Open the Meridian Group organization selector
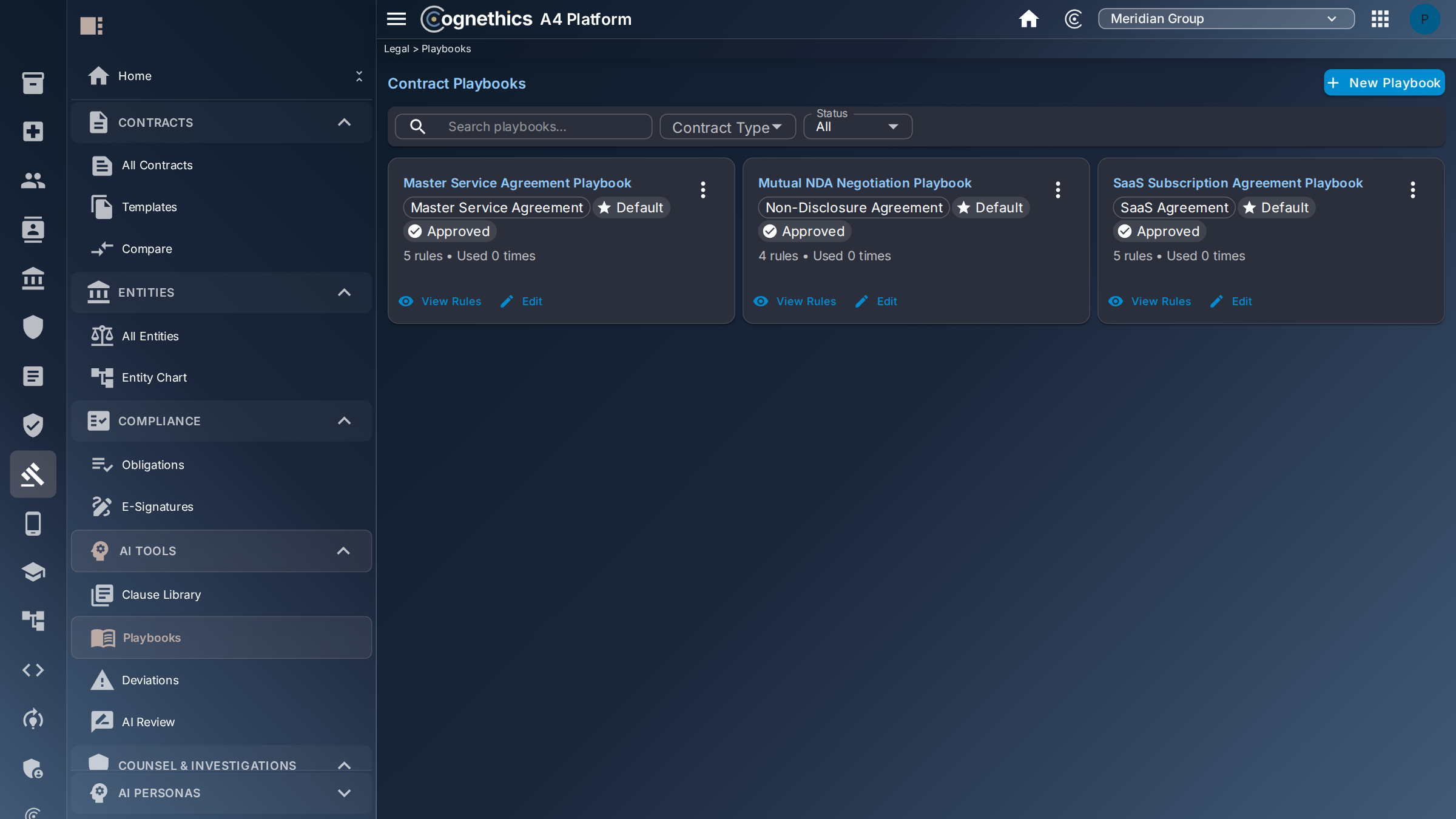The height and width of the screenshot is (819, 1456). click(1226, 19)
